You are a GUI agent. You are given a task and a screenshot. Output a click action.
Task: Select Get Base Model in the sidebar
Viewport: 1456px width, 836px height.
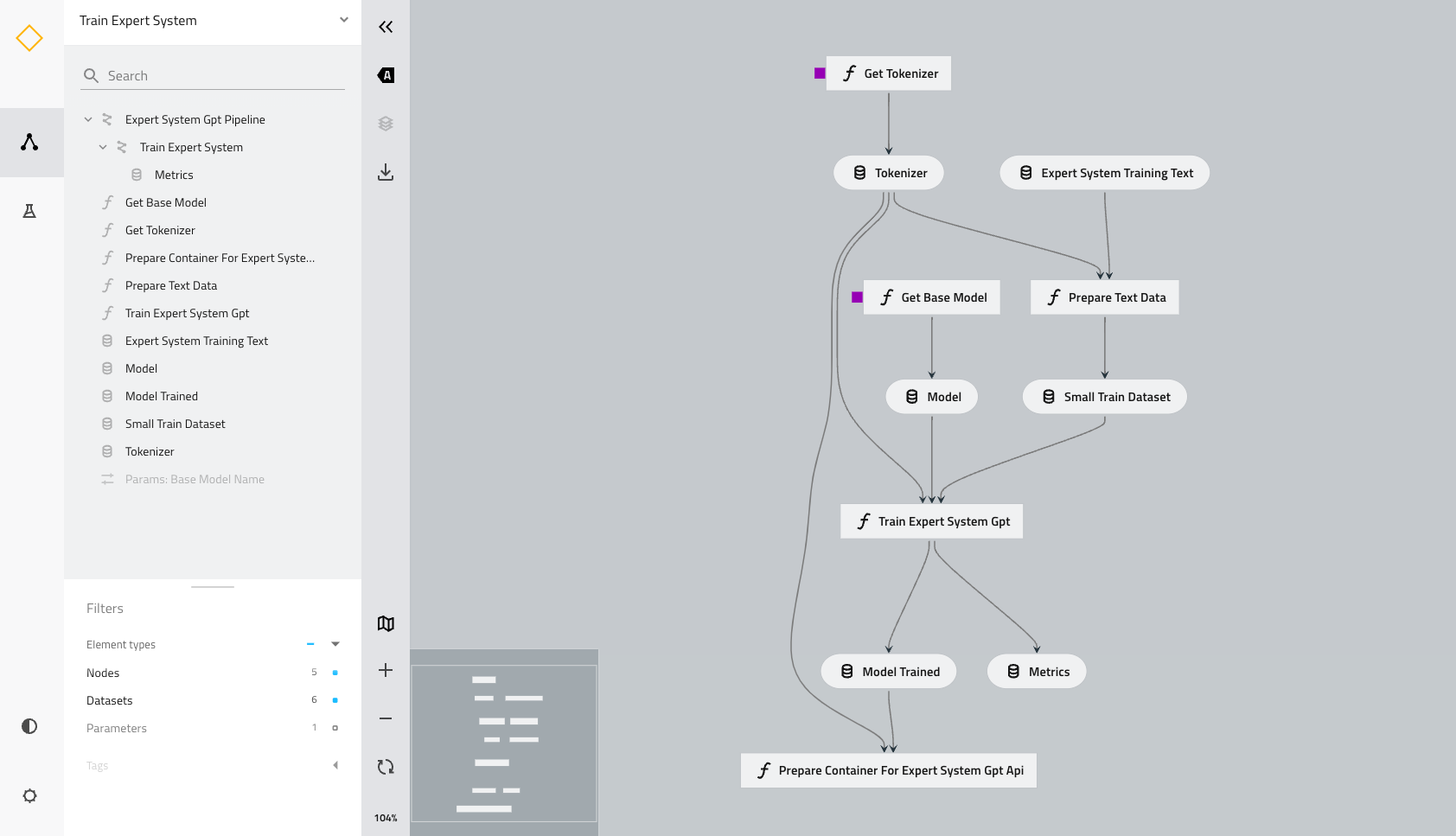[x=166, y=202]
